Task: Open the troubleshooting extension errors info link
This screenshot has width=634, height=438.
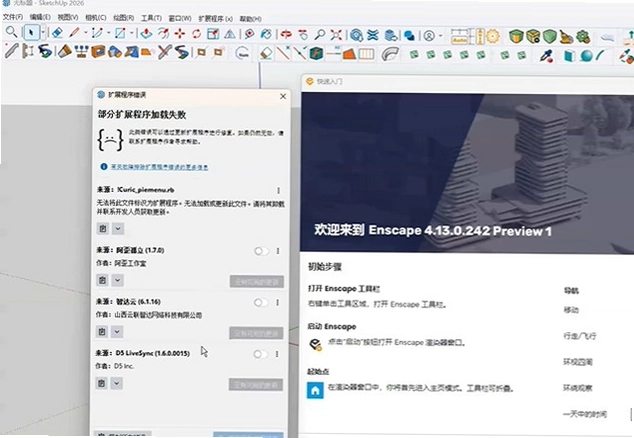Action: [x=159, y=167]
